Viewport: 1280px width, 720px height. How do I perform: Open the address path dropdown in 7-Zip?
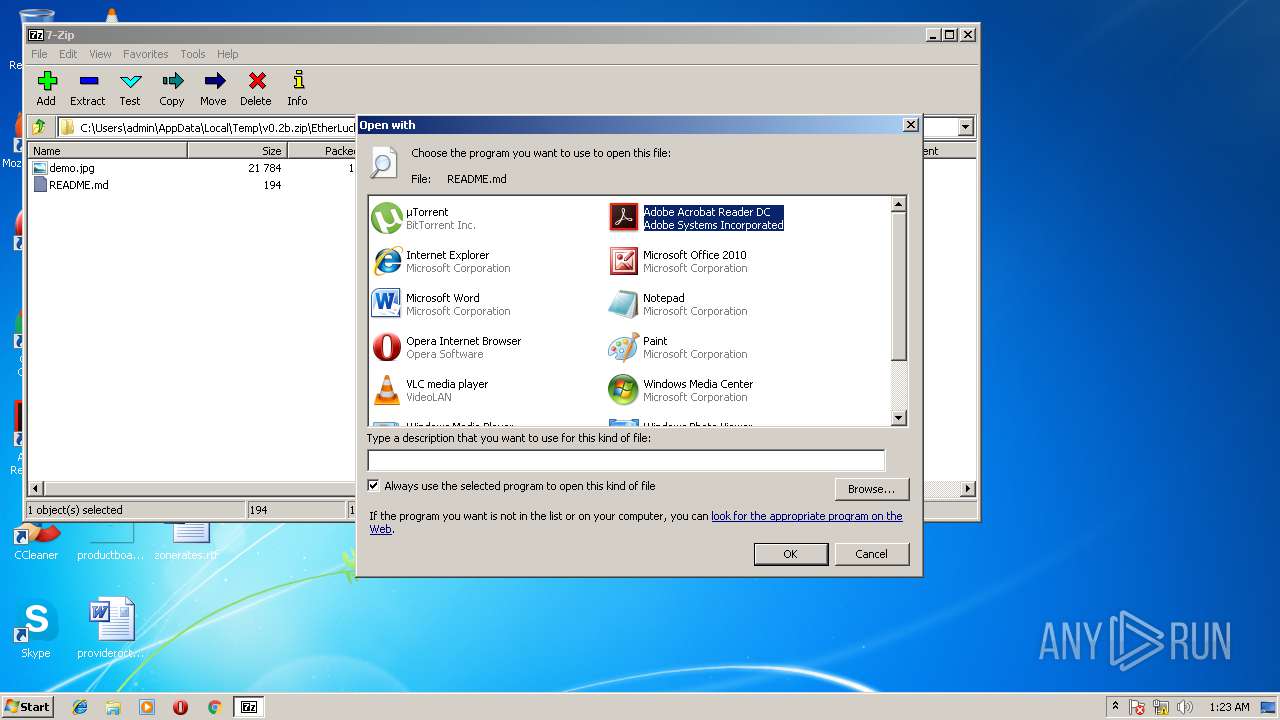point(965,127)
